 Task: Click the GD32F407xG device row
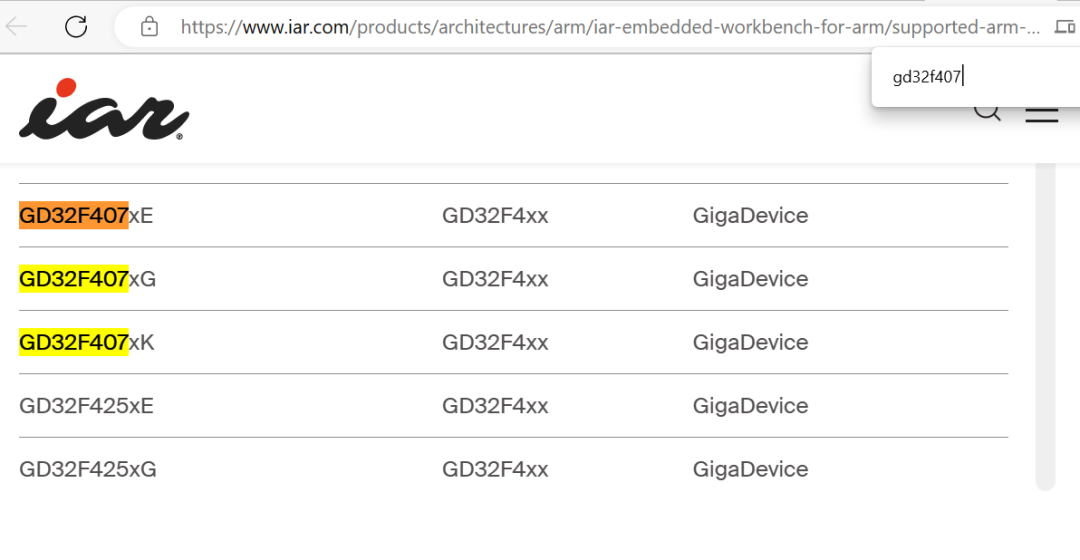coord(88,279)
